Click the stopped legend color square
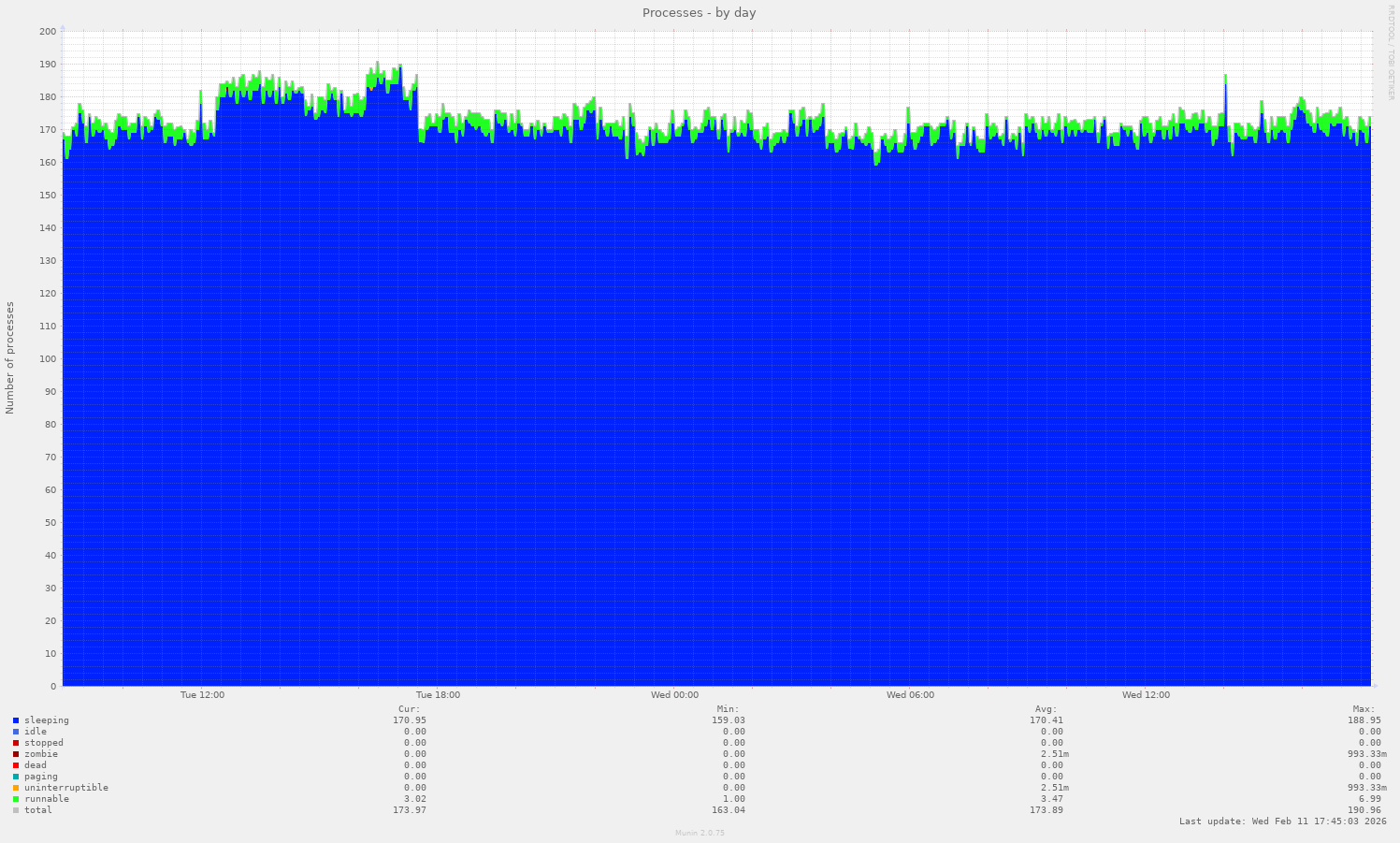 click(16, 743)
